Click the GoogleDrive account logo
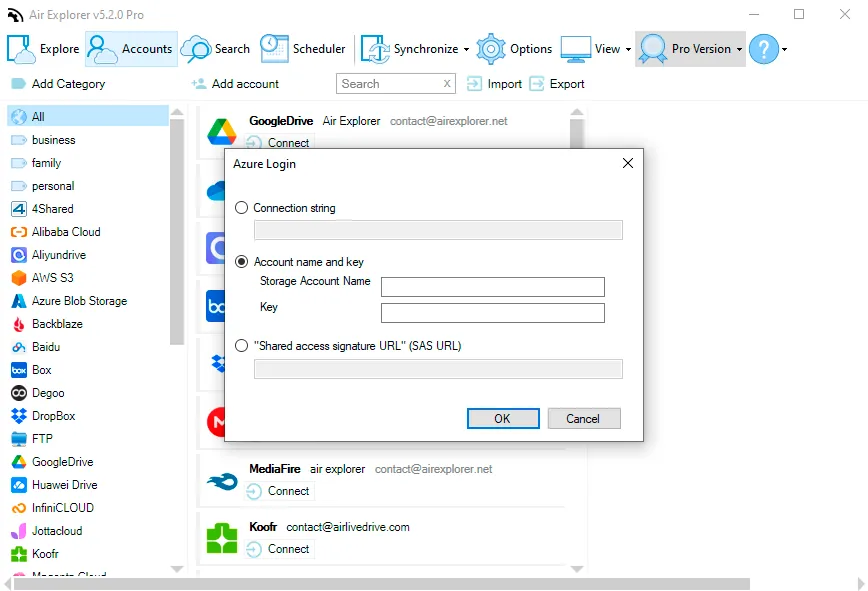The width and height of the screenshot is (868, 591). 221,132
